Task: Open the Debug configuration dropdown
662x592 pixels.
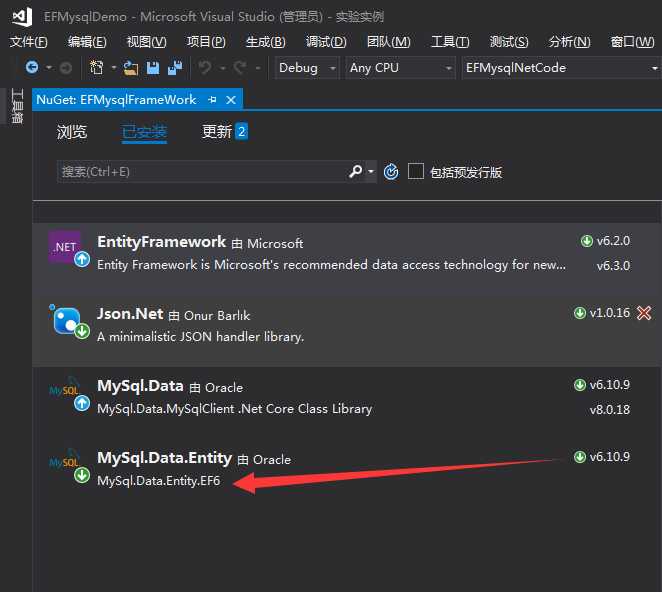Action: tap(307, 68)
